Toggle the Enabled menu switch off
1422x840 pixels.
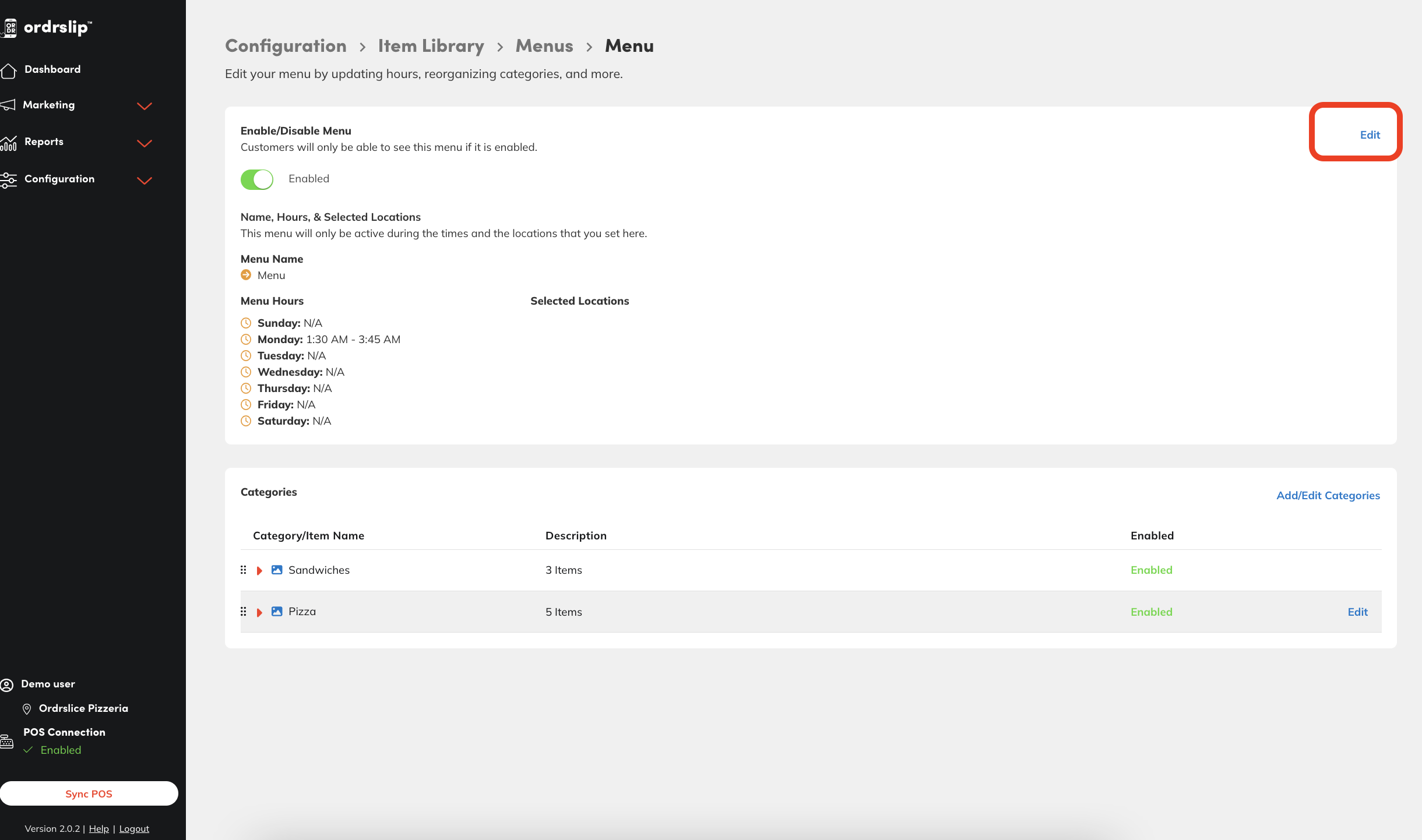point(257,179)
